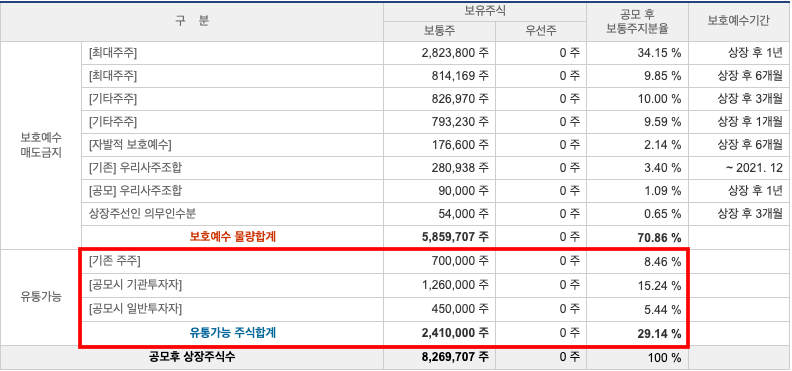Viewport: 792px width, 371px height.
Task: Click the value '450,000 주'
Action: coord(460,308)
